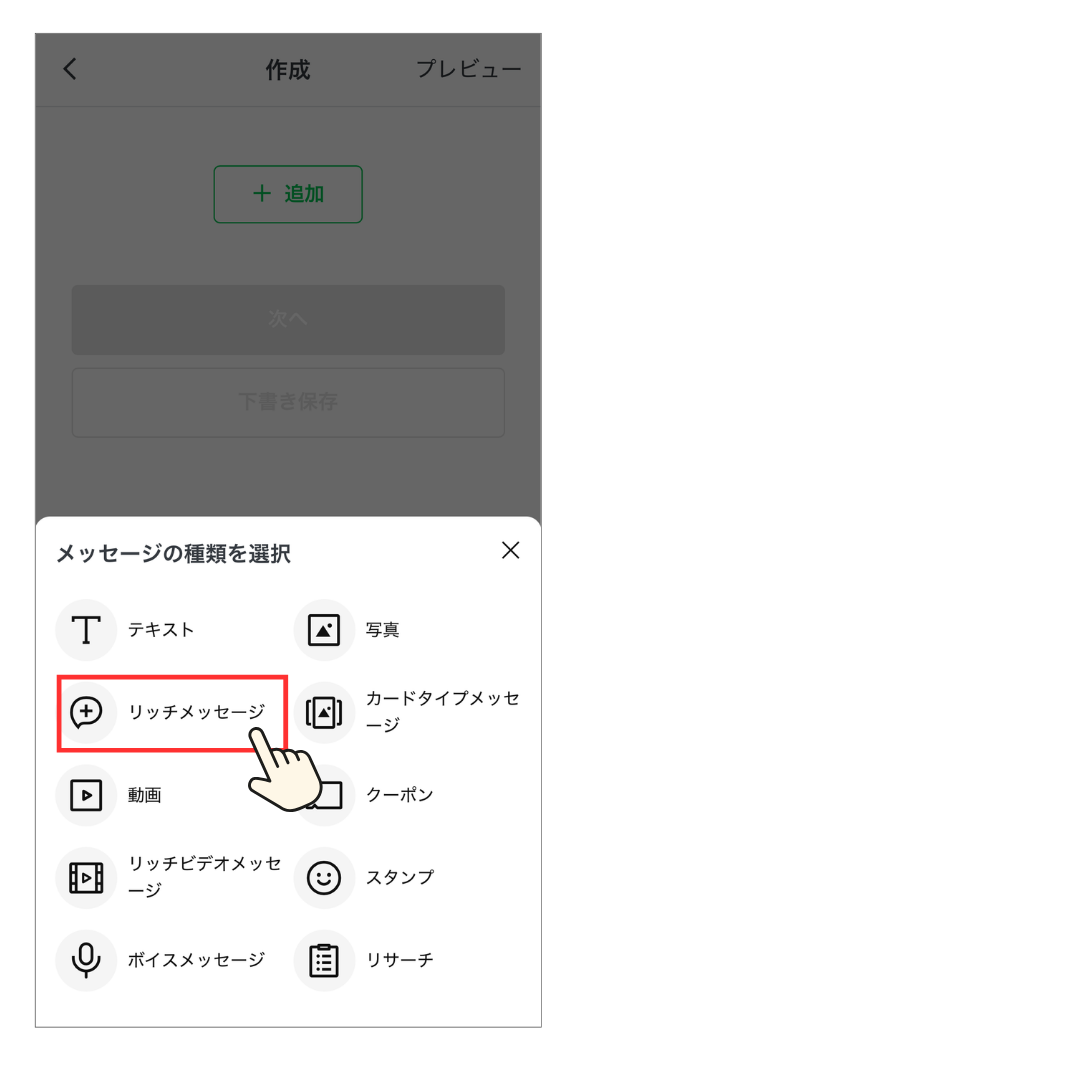Select the リサーチ clipboard icon
1080x1080 pixels.
(x=324, y=960)
